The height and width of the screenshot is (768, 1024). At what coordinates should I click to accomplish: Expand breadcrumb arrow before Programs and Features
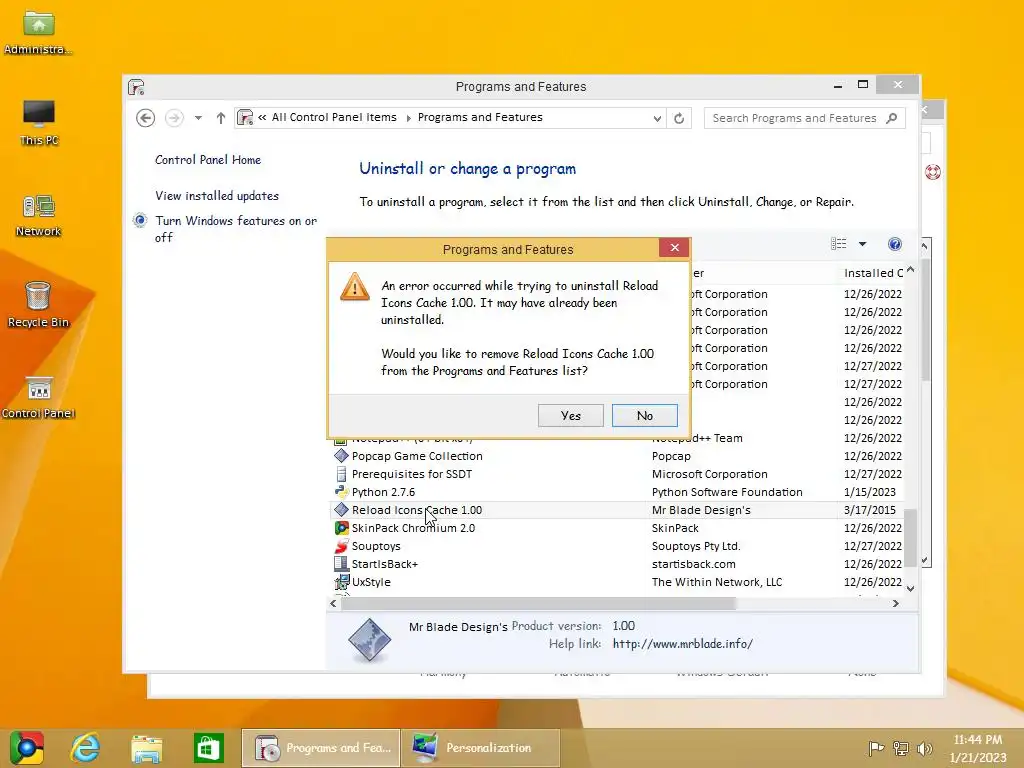coord(408,118)
